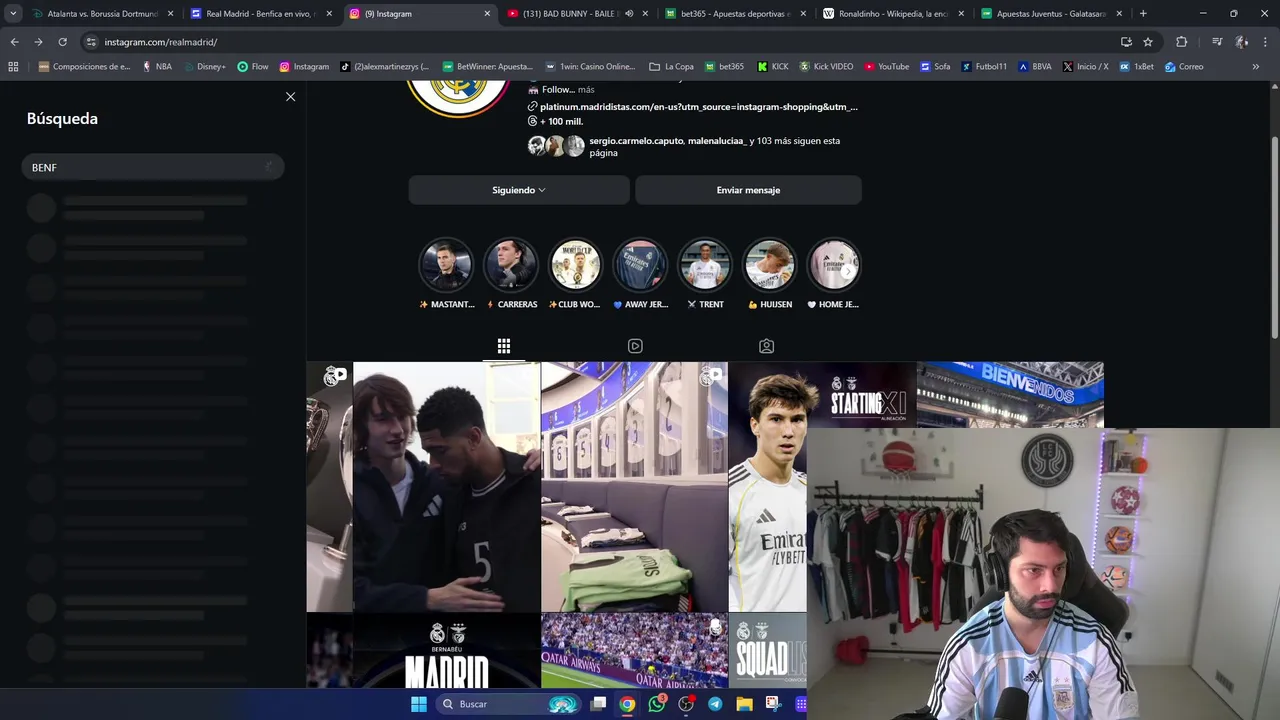Show next highlights with the arrow on HOME JE...

tap(848, 271)
